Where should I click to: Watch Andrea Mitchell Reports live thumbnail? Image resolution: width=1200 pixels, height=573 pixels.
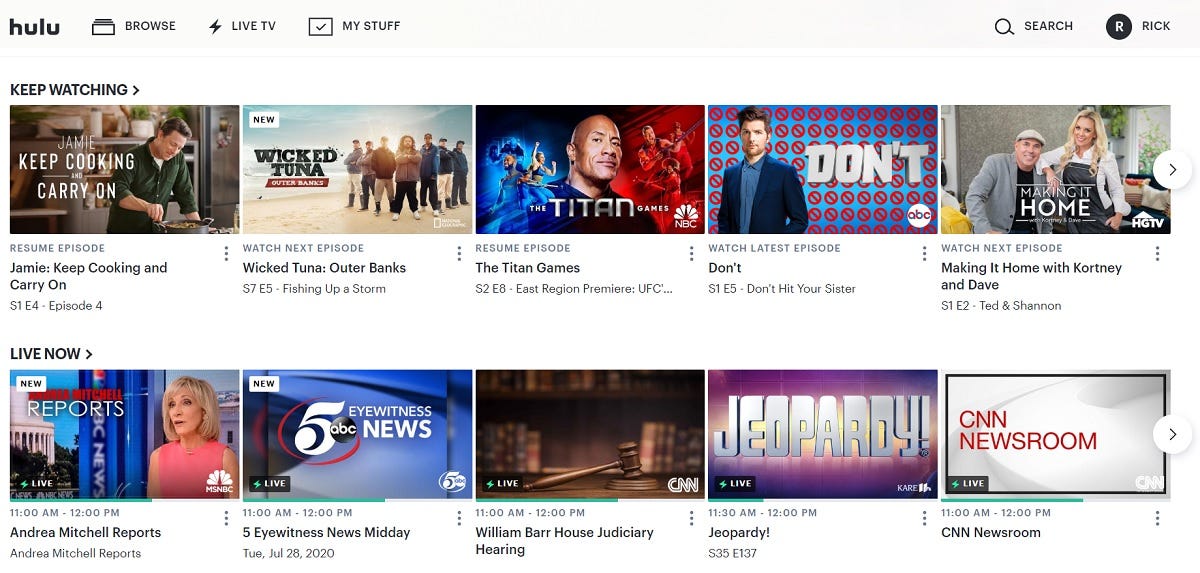coord(125,434)
